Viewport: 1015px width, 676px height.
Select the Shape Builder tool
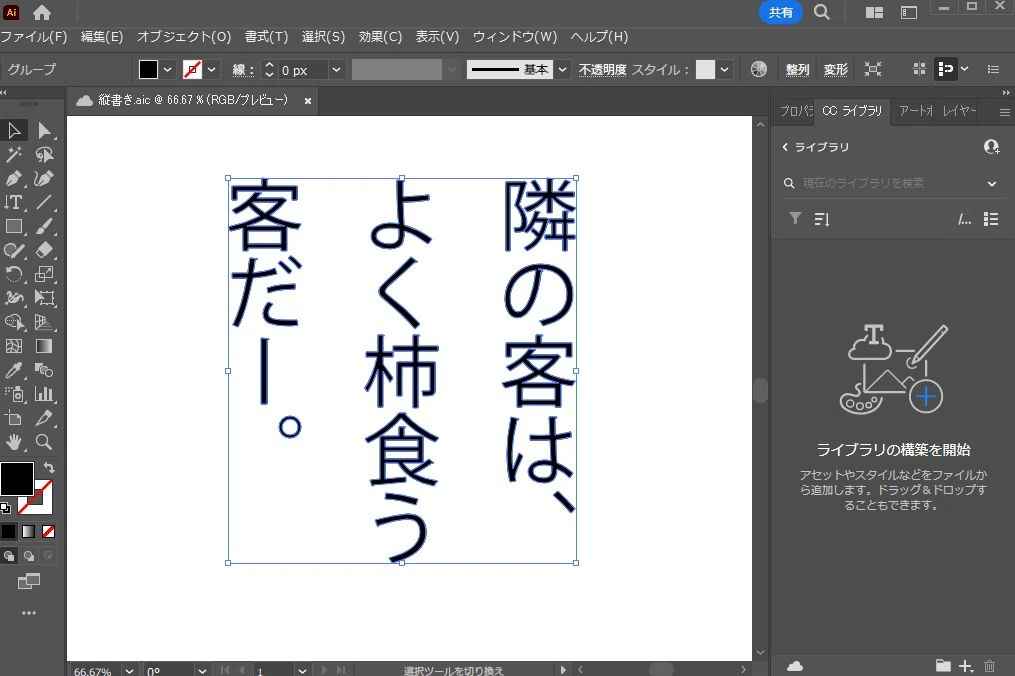click(14, 322)
